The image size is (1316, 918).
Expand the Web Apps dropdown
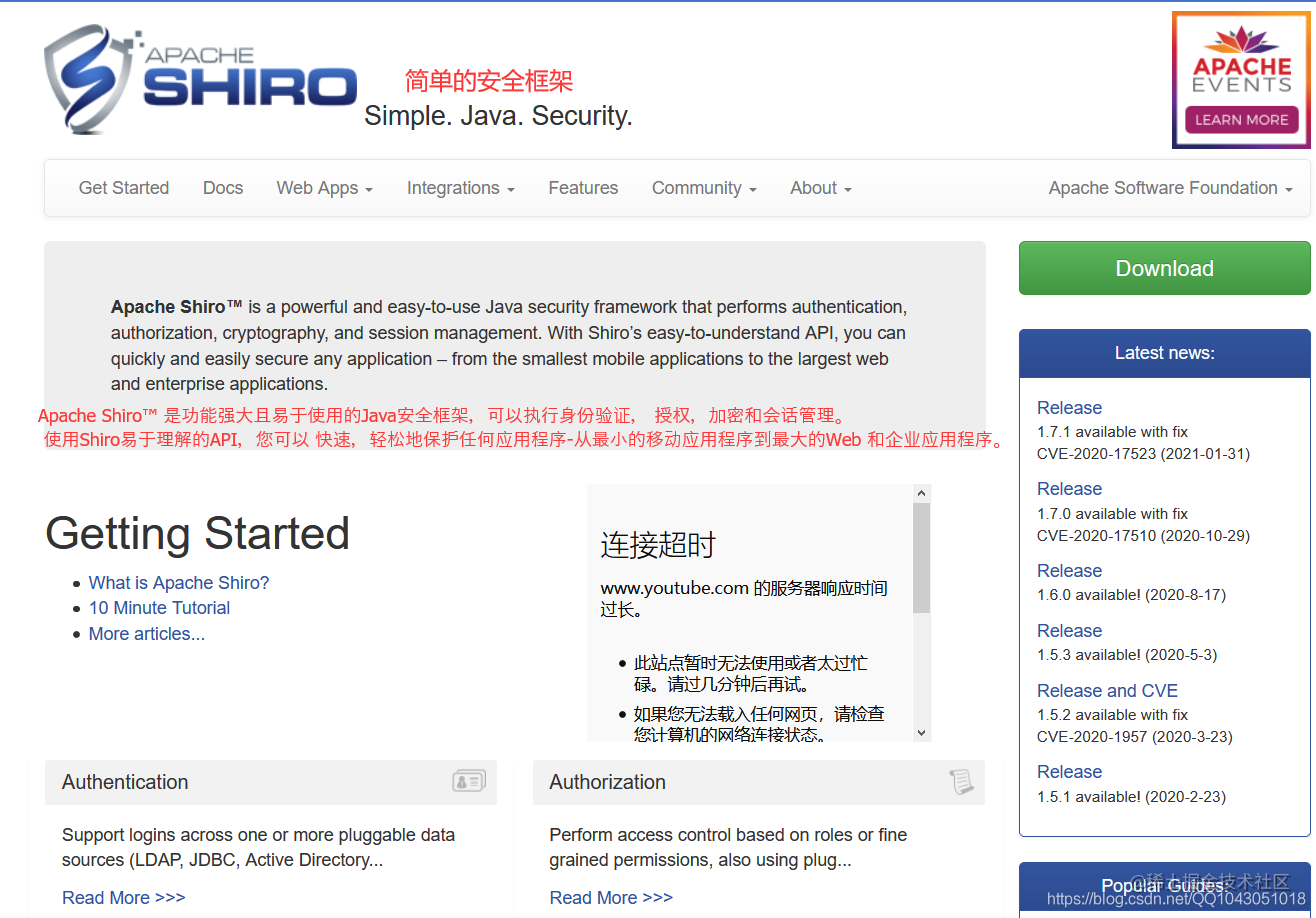[324, 188]
